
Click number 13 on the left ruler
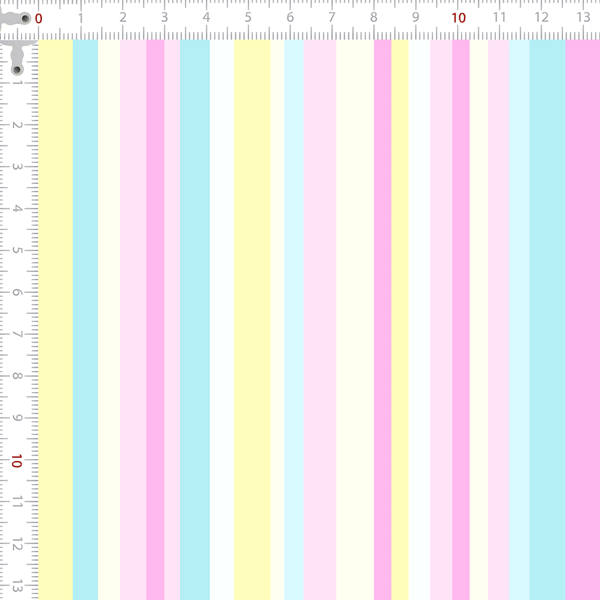(x=18, y=586)
